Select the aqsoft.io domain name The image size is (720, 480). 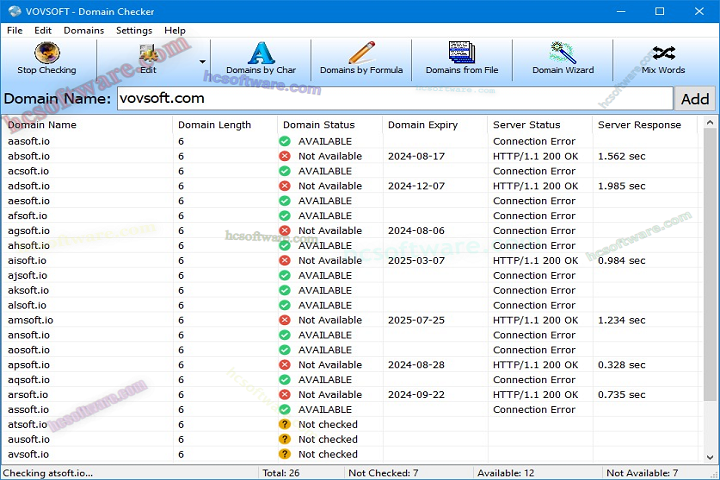coord(28,380)
